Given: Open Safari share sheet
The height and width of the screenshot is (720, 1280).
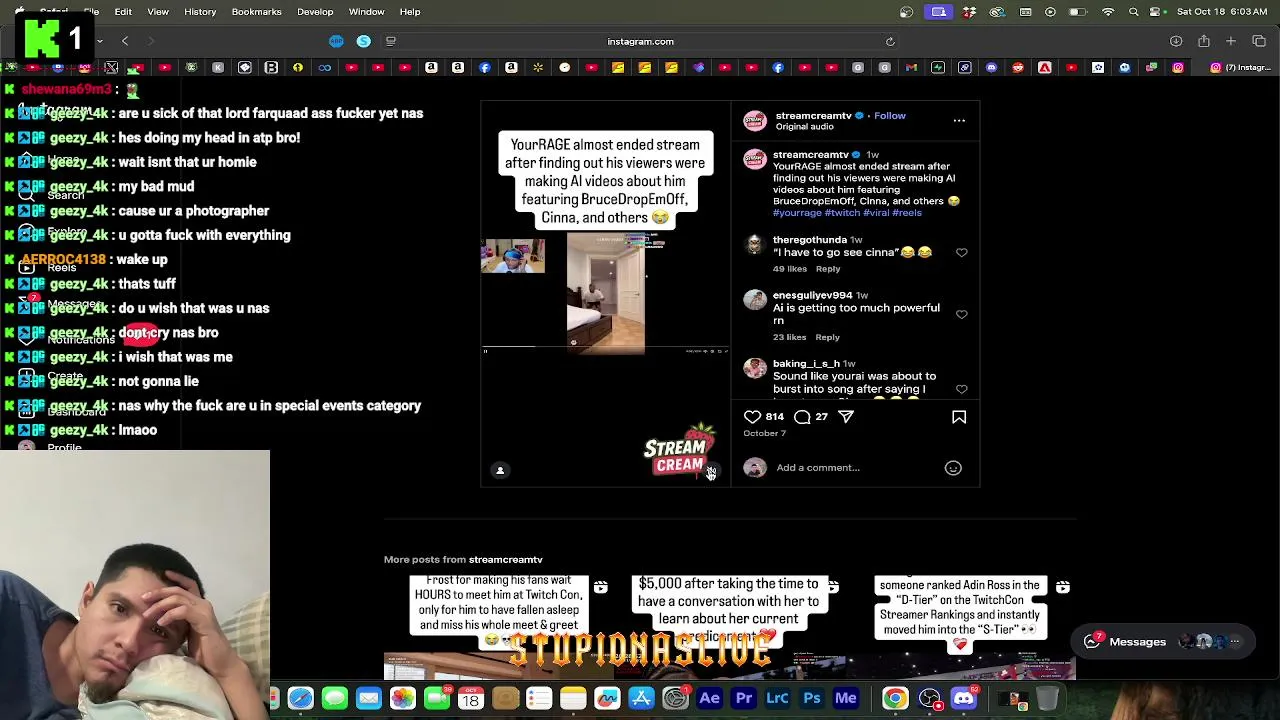Looking at the screenshot, I should [1204, 42].
